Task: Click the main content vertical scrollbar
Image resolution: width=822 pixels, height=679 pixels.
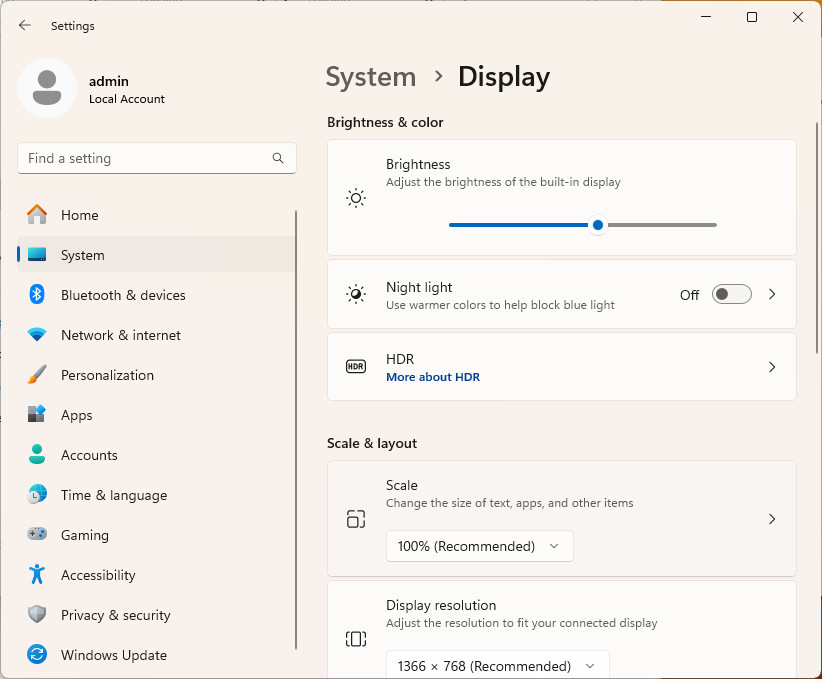Action: (816, 238)
